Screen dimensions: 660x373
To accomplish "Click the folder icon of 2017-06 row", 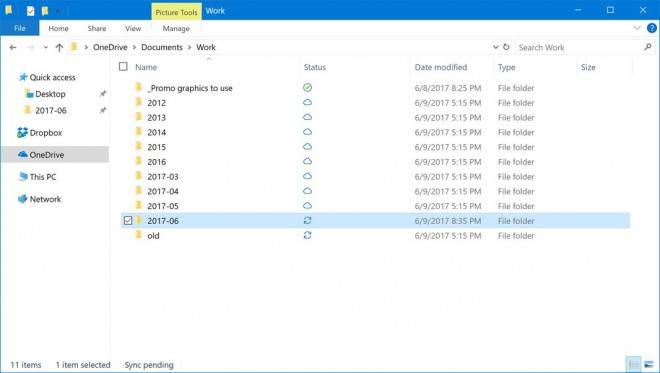I will click(138, 220).
